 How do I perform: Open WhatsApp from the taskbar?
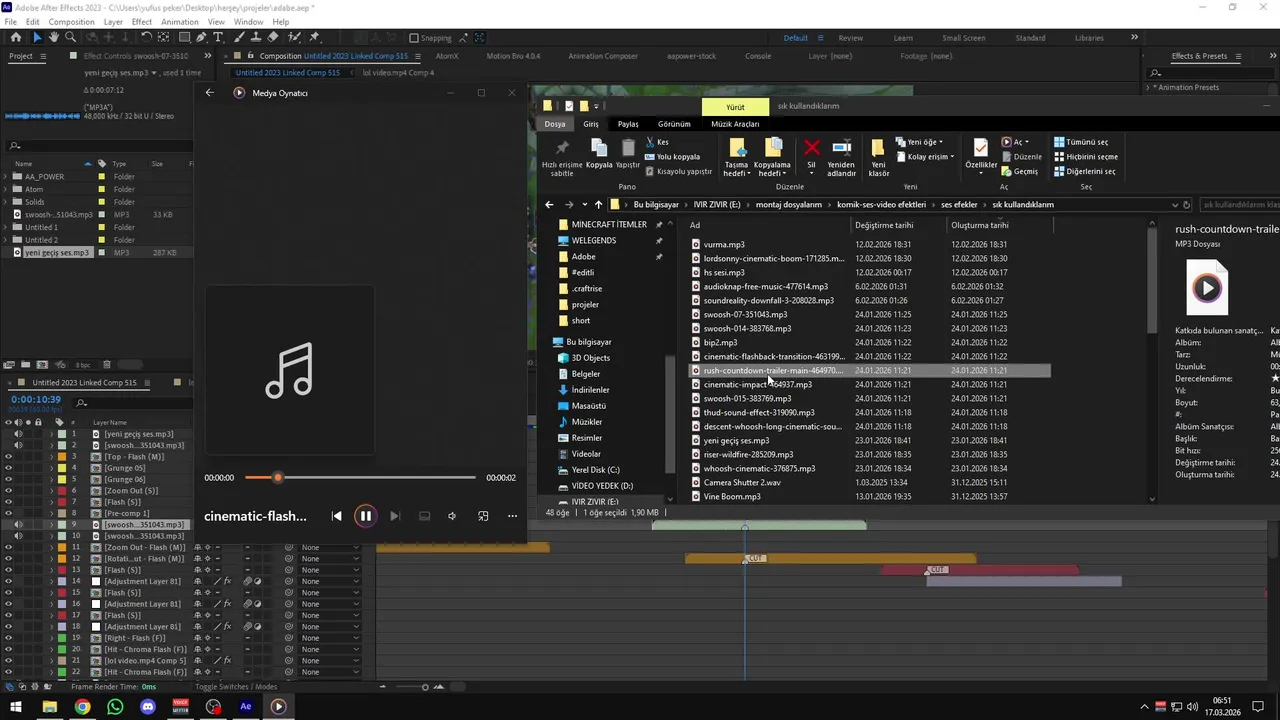pyautogui.click(x=115, y=707)
